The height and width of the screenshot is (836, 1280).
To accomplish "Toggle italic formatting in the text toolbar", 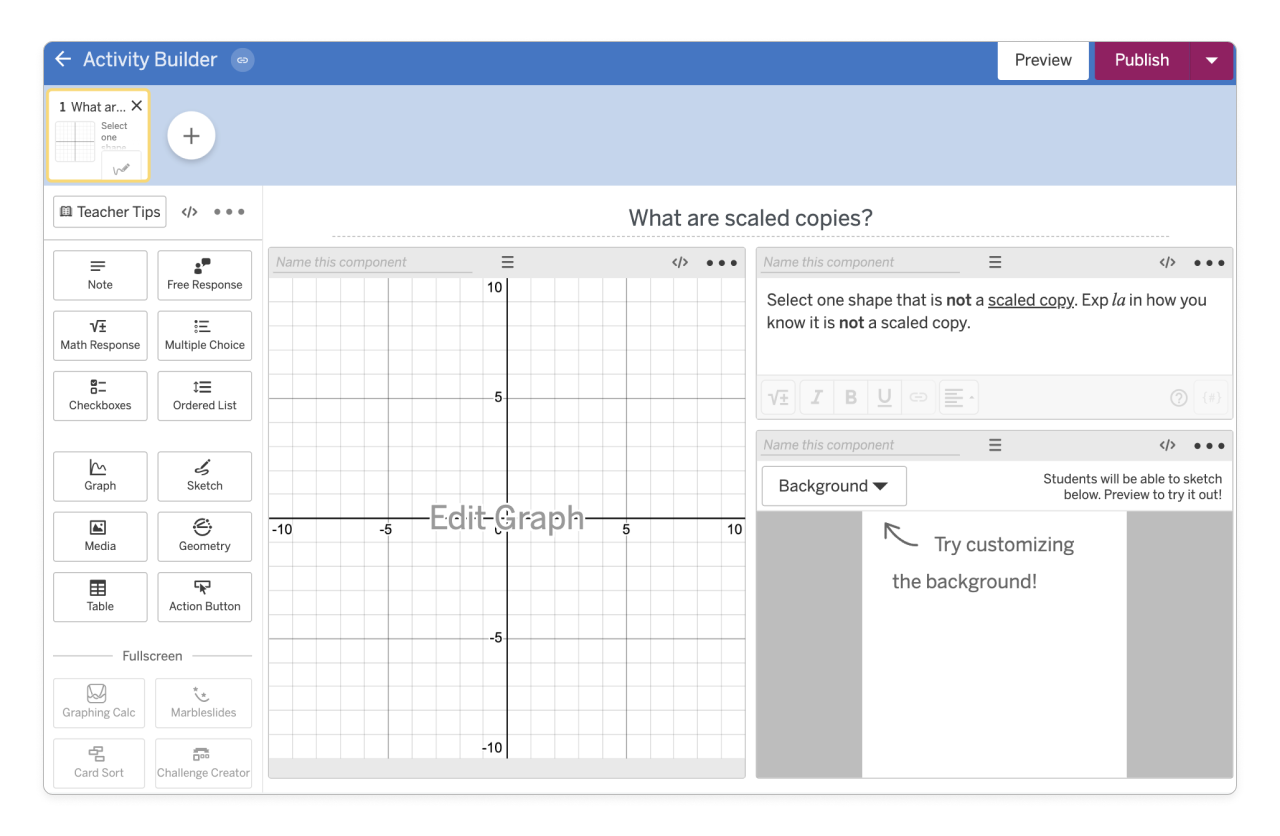I will pyautogui.click(x=816, y=397).
